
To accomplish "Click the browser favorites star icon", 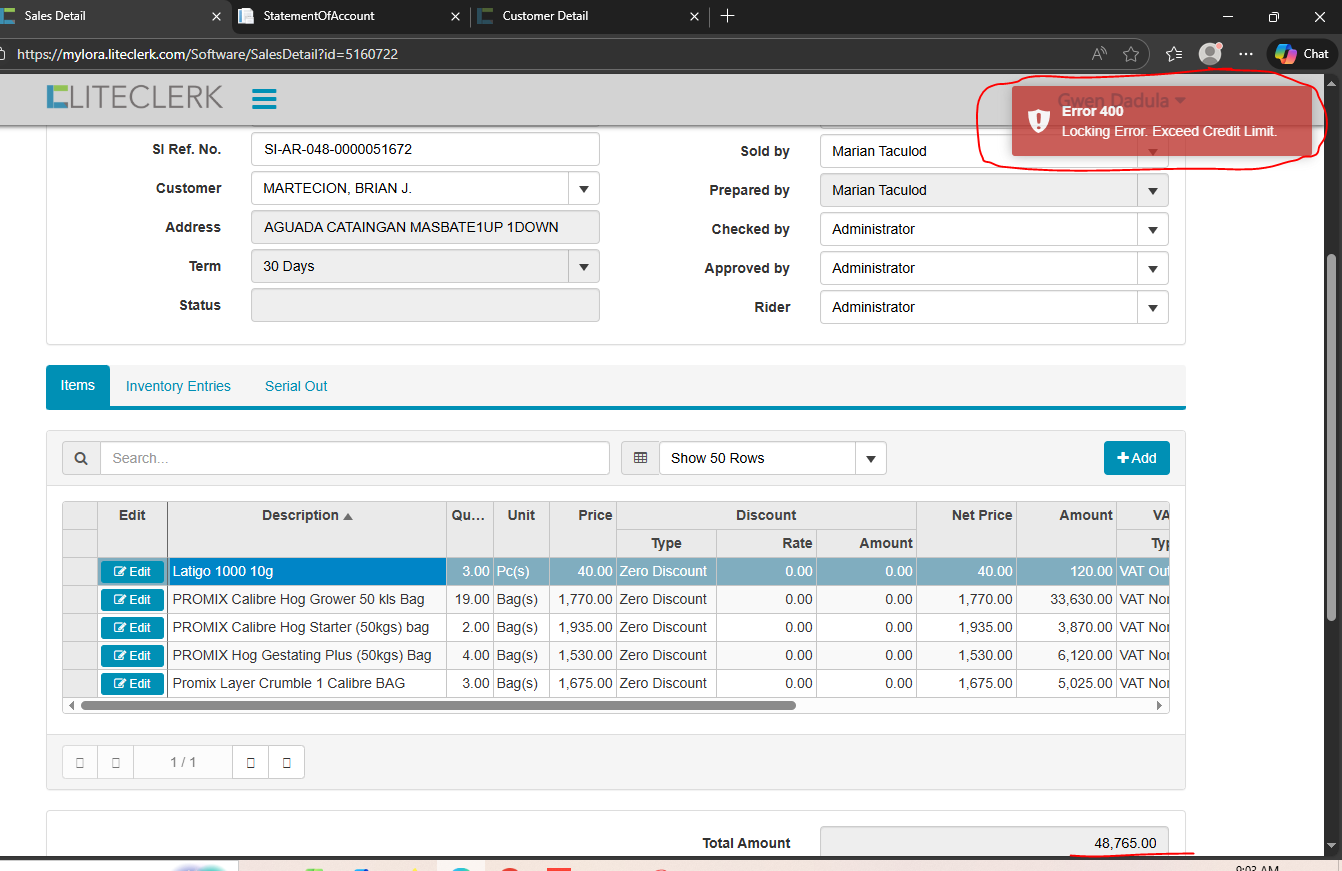I will (1131, 54).
